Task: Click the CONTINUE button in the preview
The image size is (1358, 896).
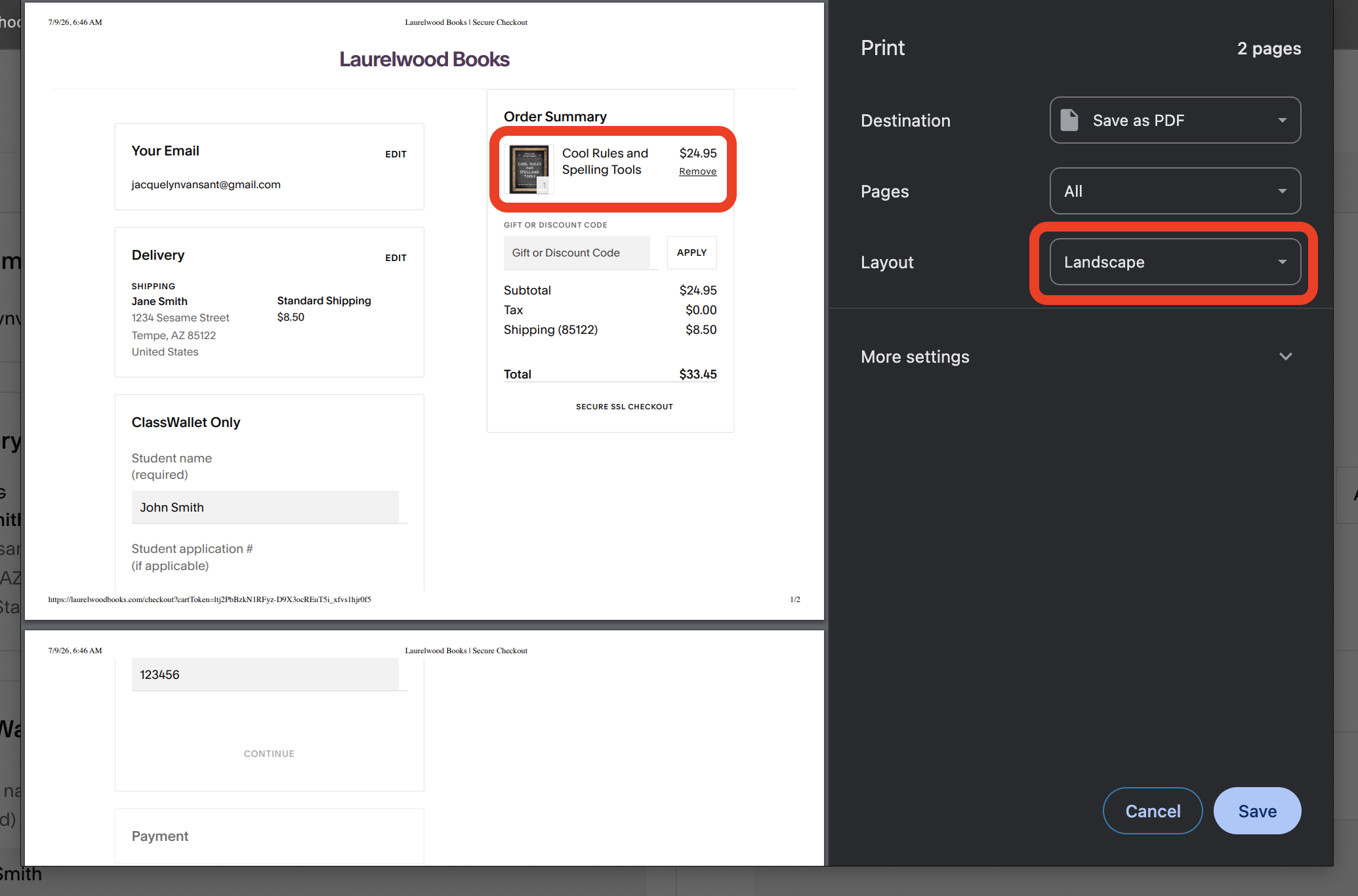Action: coord(269,754)
